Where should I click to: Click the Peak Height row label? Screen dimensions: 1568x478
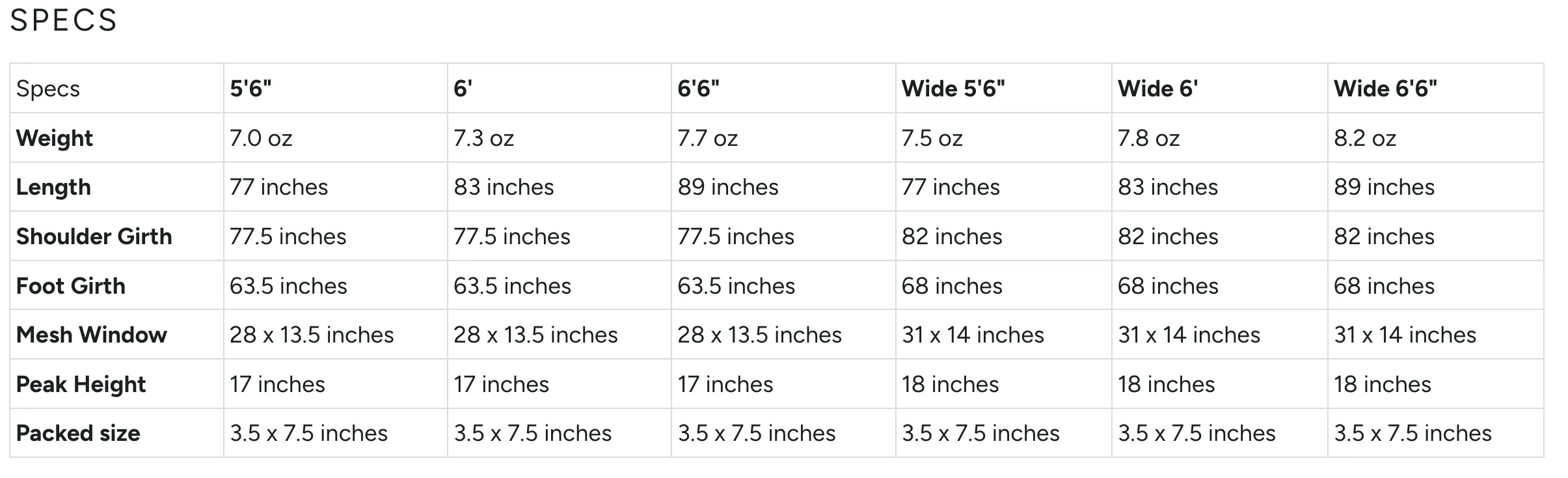tap(81, 384)
